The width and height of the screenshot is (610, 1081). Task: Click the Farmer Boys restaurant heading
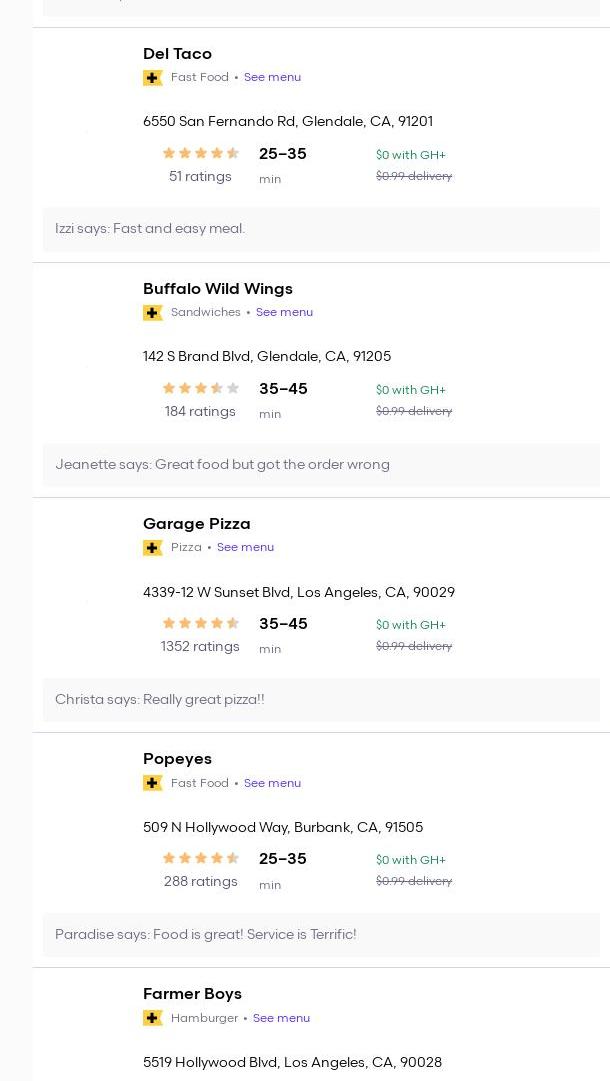[x=192, y=994]
